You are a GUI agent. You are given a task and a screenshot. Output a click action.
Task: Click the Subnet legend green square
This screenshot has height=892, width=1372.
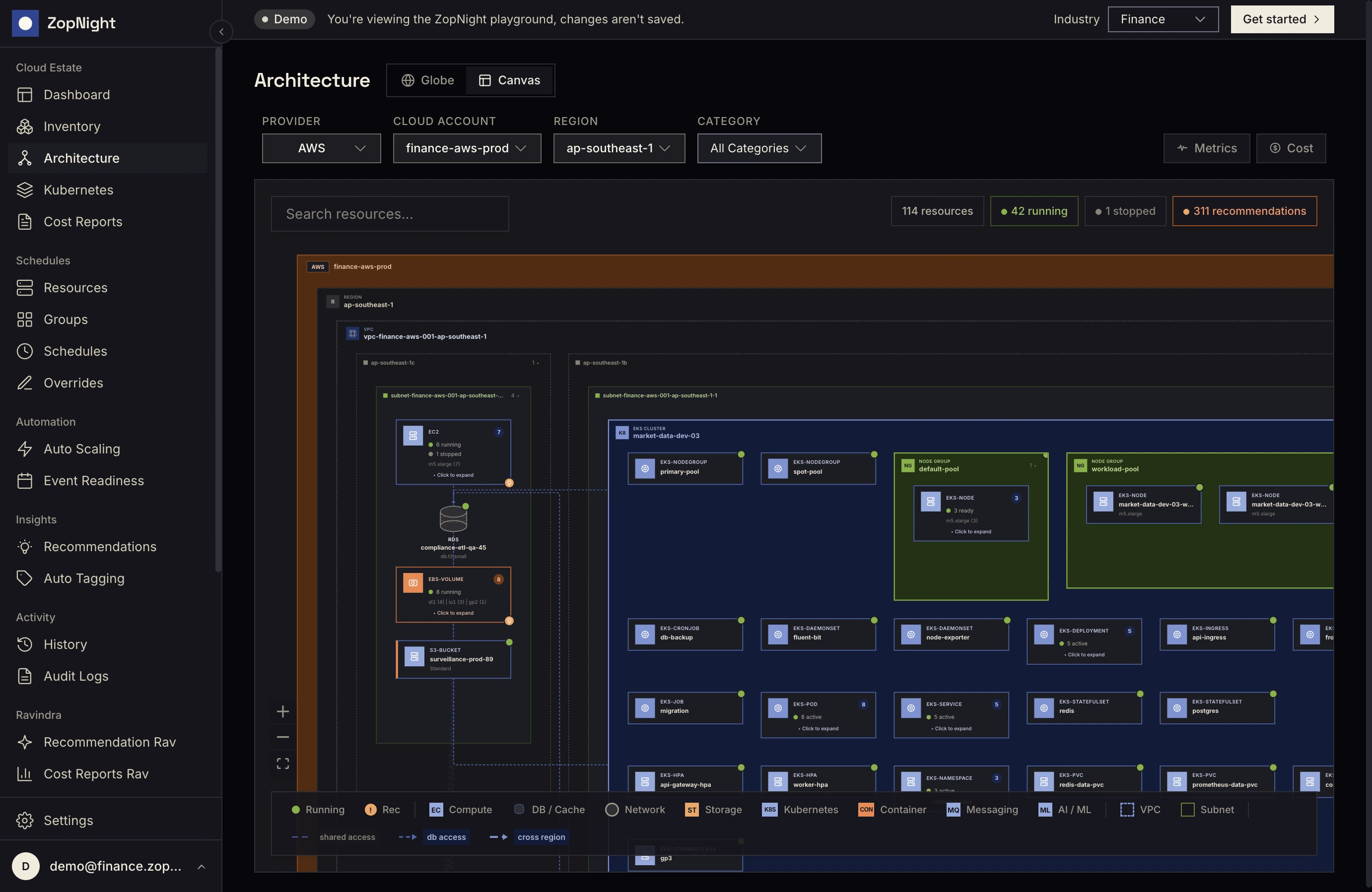click(x=1187, y=810)
